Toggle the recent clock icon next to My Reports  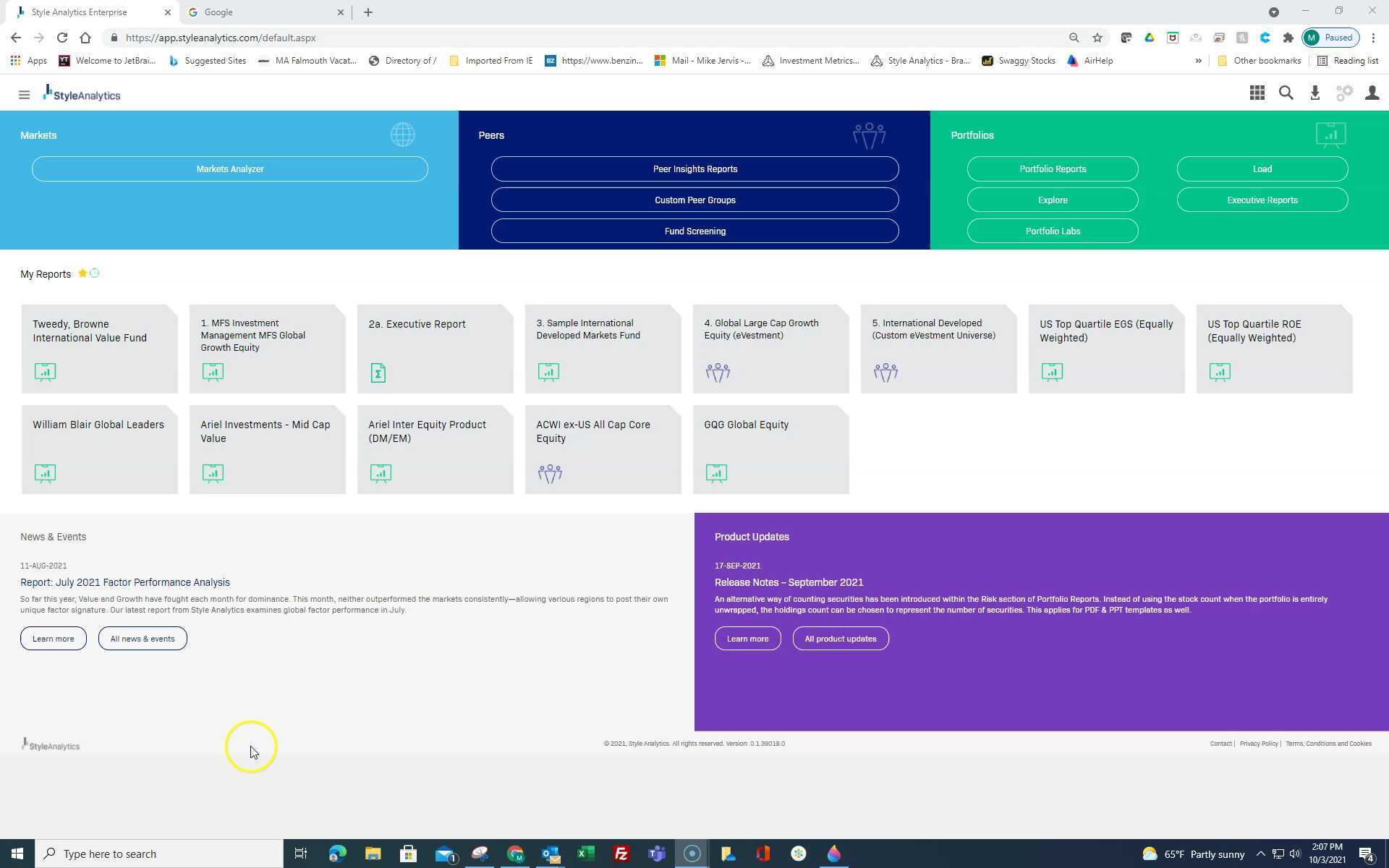[95, 273]
